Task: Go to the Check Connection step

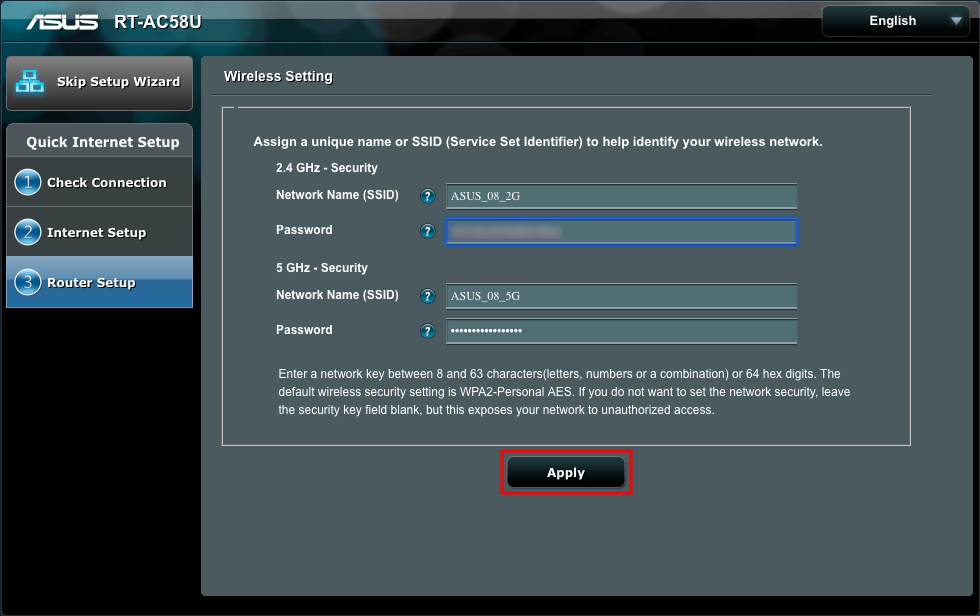Action: [99, 182]
